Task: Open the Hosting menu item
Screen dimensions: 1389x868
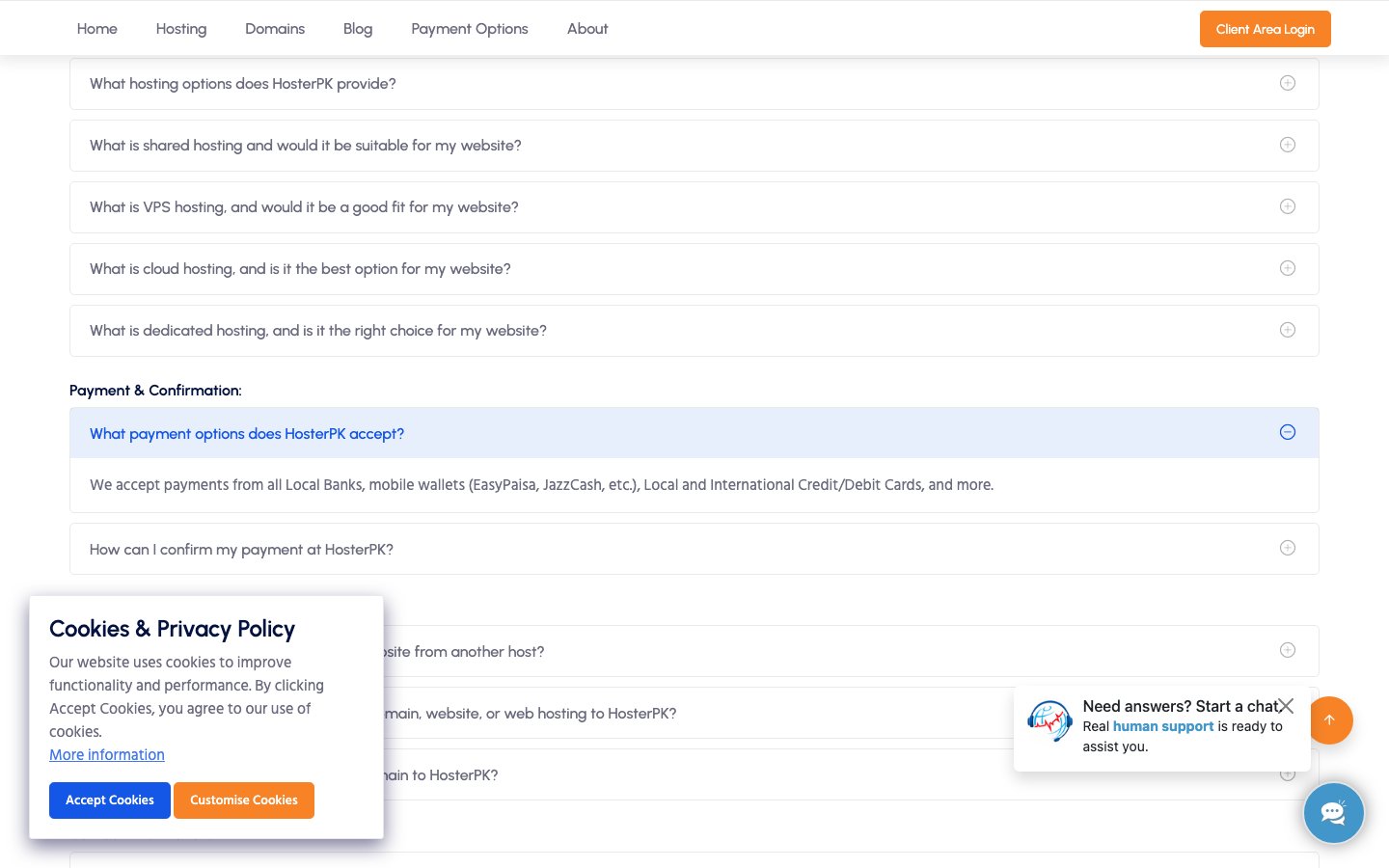Action: pos(181,29)
